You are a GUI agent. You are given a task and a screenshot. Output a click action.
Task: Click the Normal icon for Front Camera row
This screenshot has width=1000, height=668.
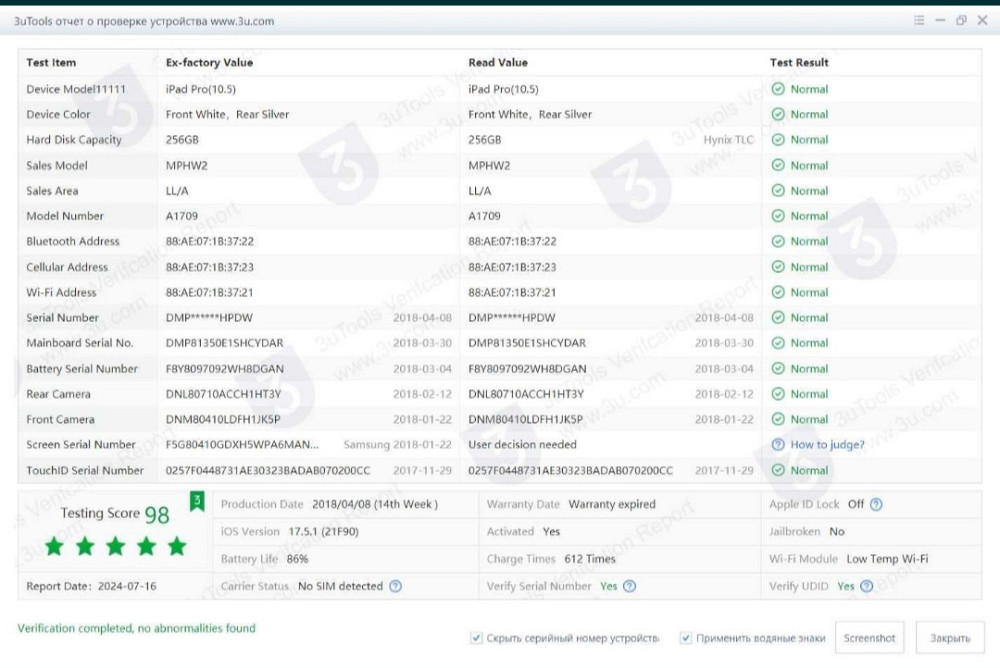coord(780,419)
